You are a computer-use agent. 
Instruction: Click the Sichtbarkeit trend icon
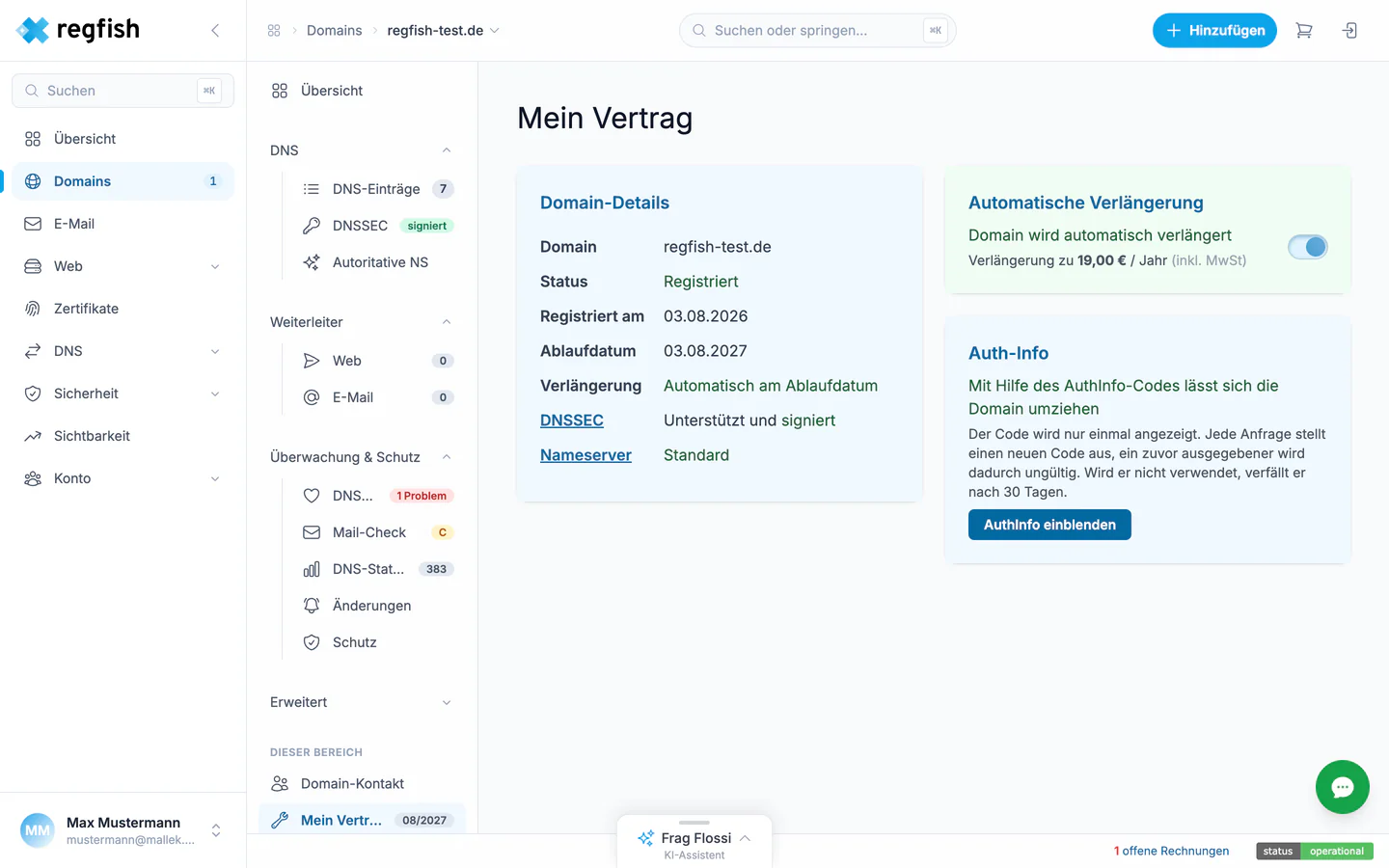(x=33, y=436)
